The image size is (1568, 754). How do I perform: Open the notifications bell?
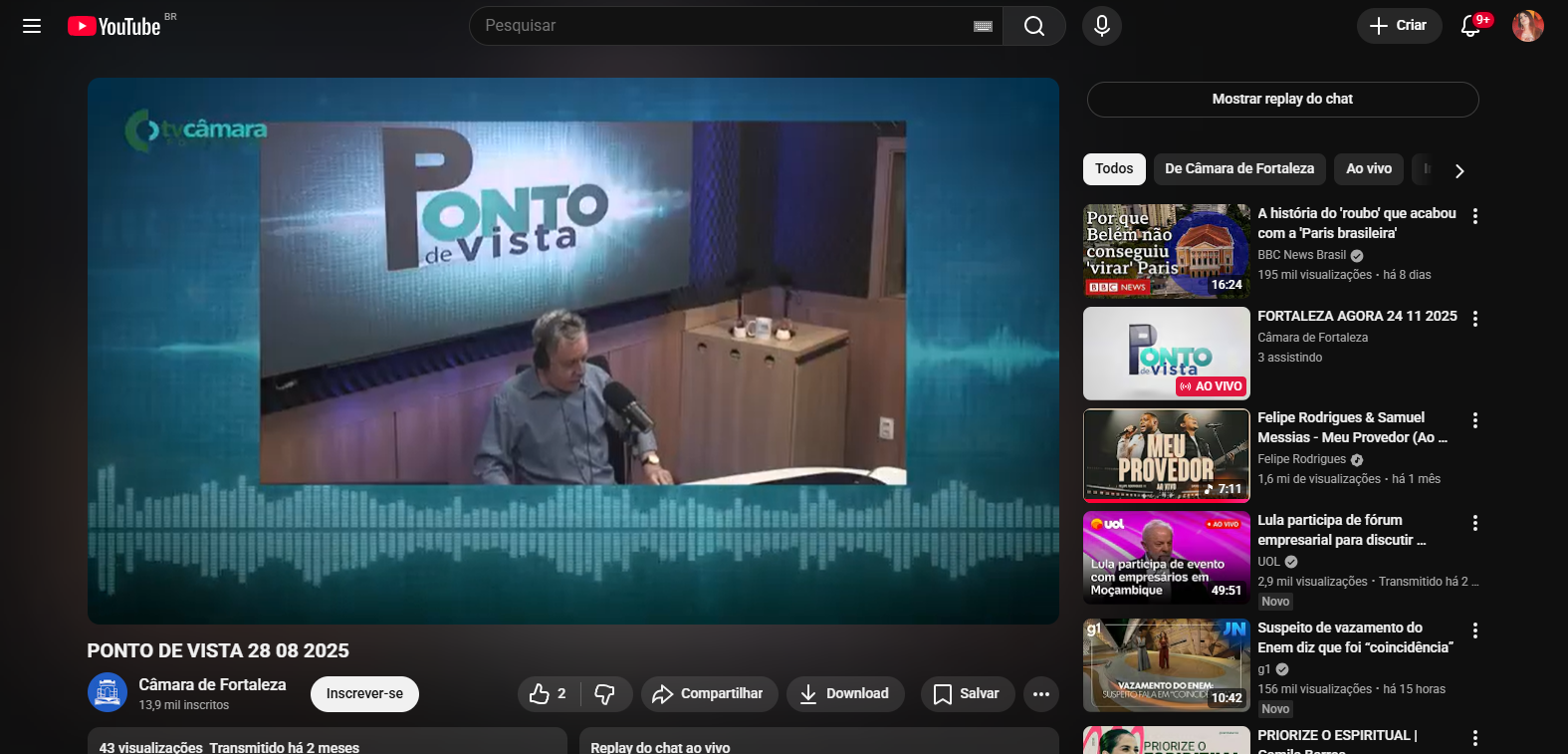(x=1469, y=26)
